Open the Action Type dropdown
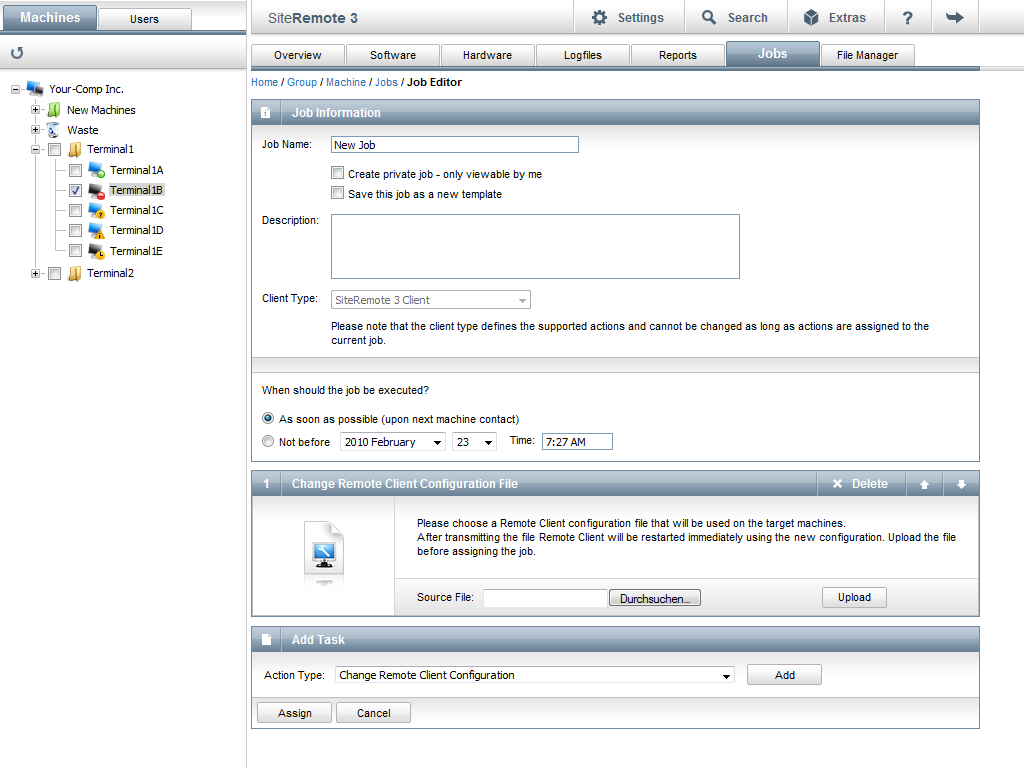Screen dimensions: 1024x768 coord(535,676)
